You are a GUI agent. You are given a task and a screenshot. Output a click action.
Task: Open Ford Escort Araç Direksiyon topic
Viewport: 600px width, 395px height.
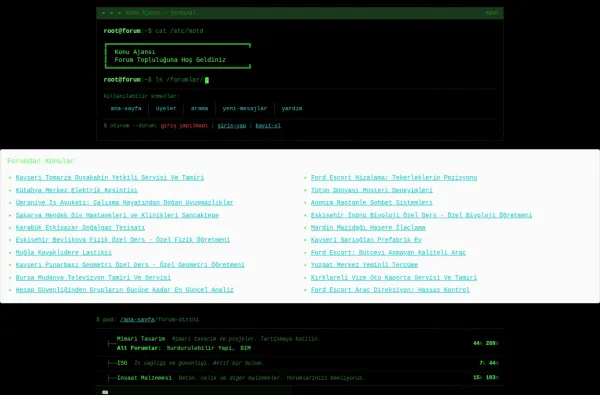(x=390, y=290)
